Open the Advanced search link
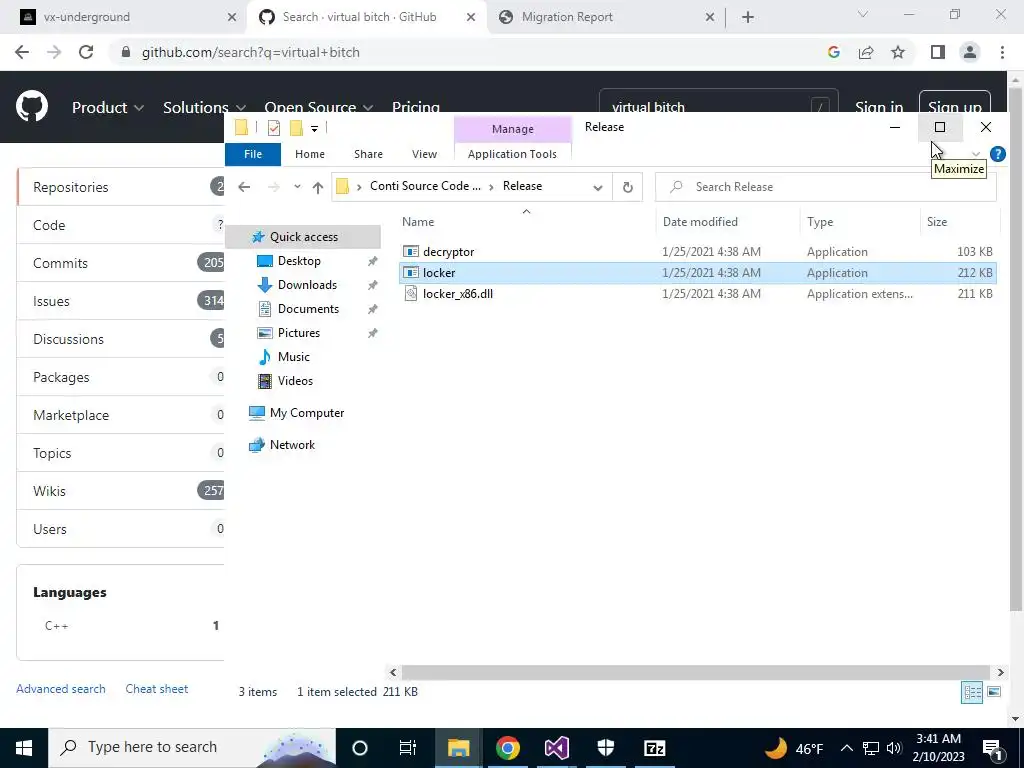 [x=61, y=689]
